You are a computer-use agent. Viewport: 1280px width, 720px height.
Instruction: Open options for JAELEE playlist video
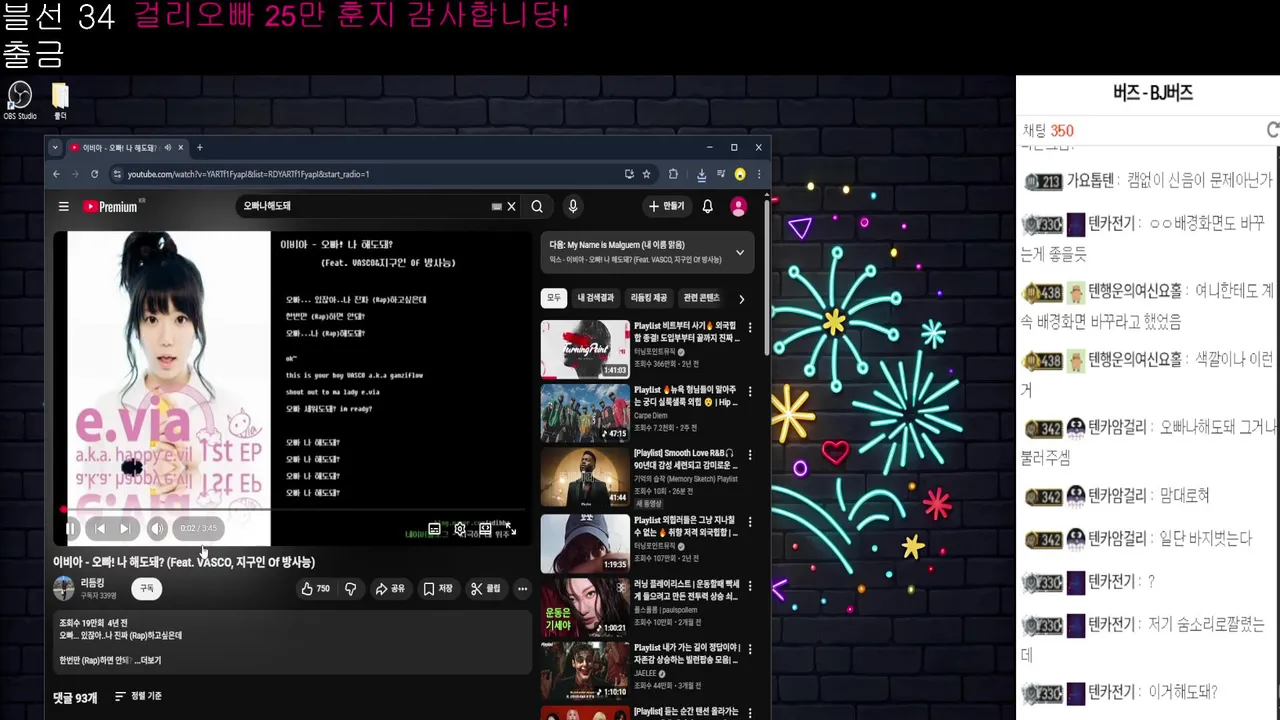click(750, 649)
